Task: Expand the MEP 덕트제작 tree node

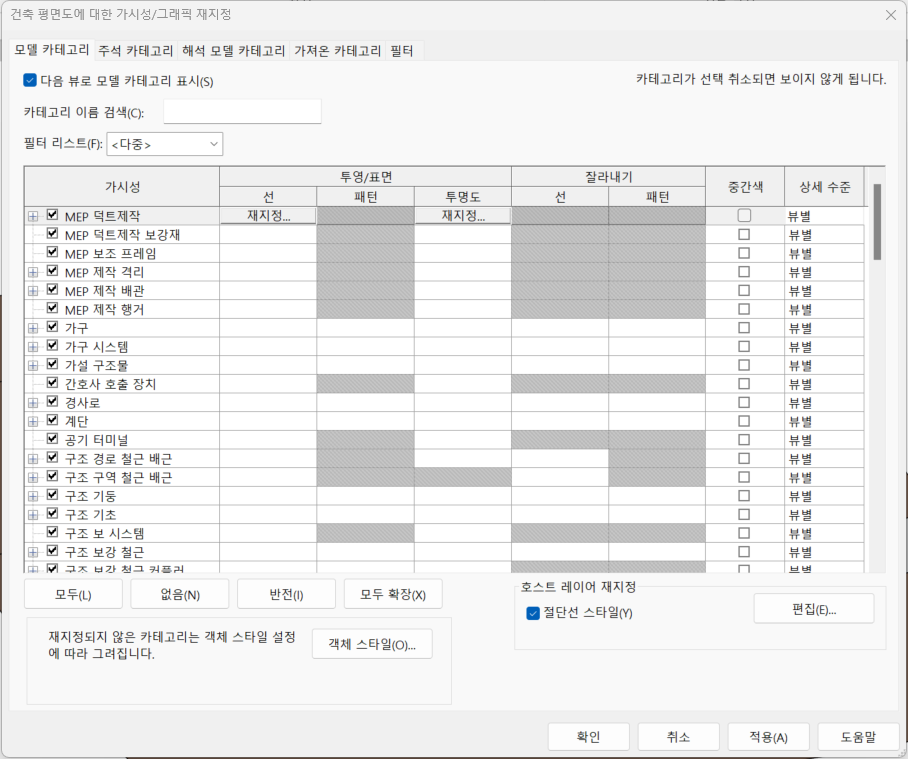Action: [x=33, y=216]
